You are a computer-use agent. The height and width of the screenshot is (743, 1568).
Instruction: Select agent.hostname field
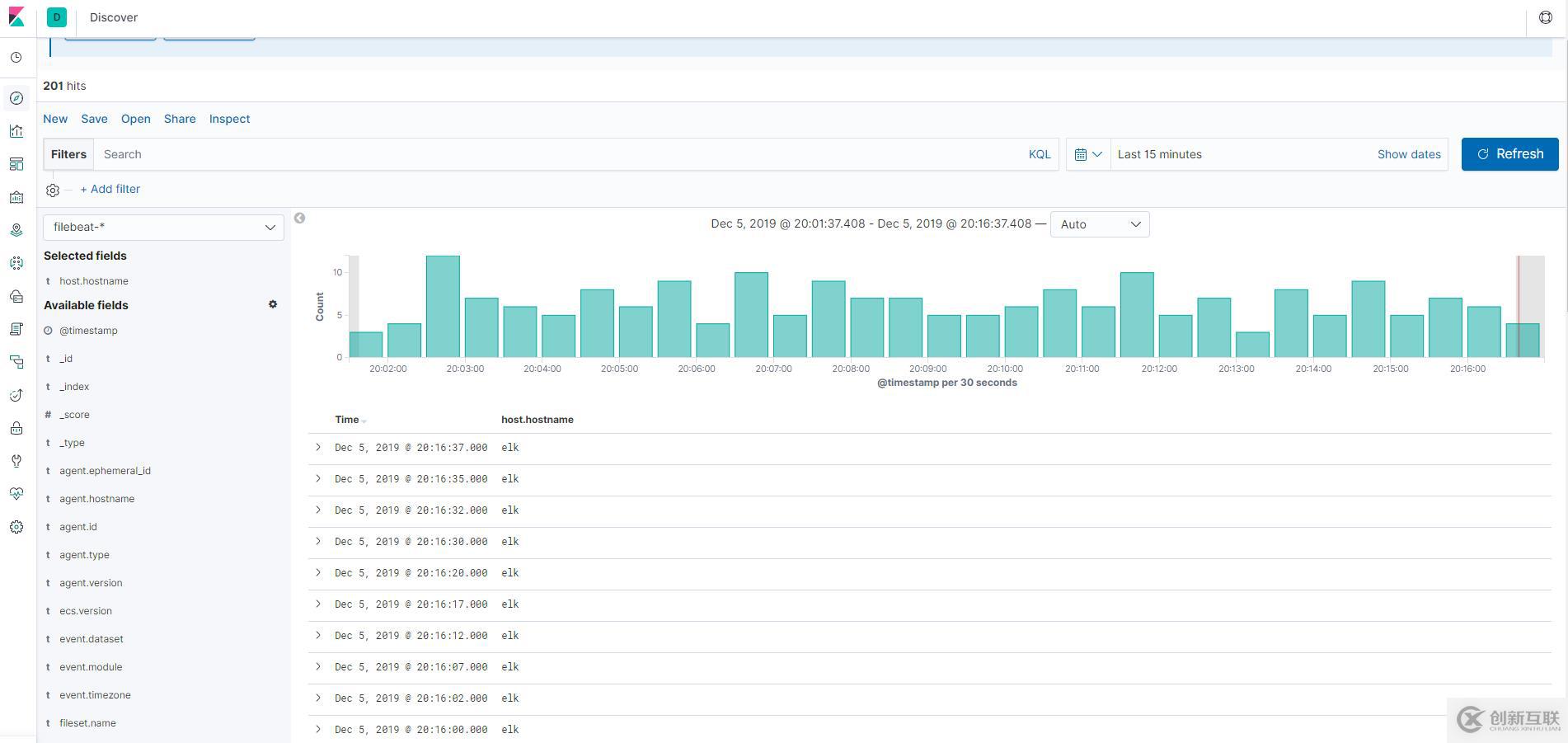[96, 499]
